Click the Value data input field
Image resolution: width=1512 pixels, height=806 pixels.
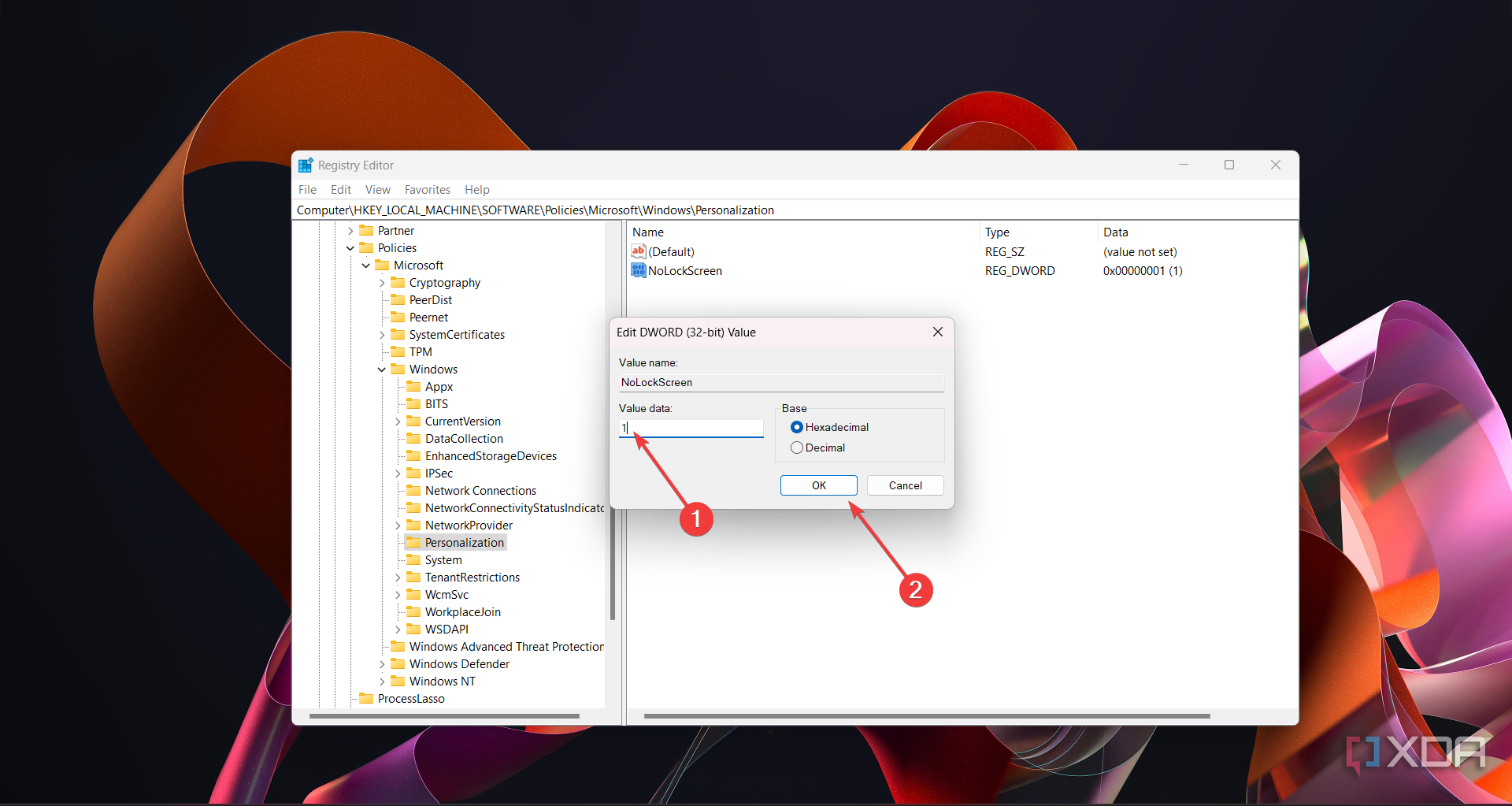pos(691,428)
